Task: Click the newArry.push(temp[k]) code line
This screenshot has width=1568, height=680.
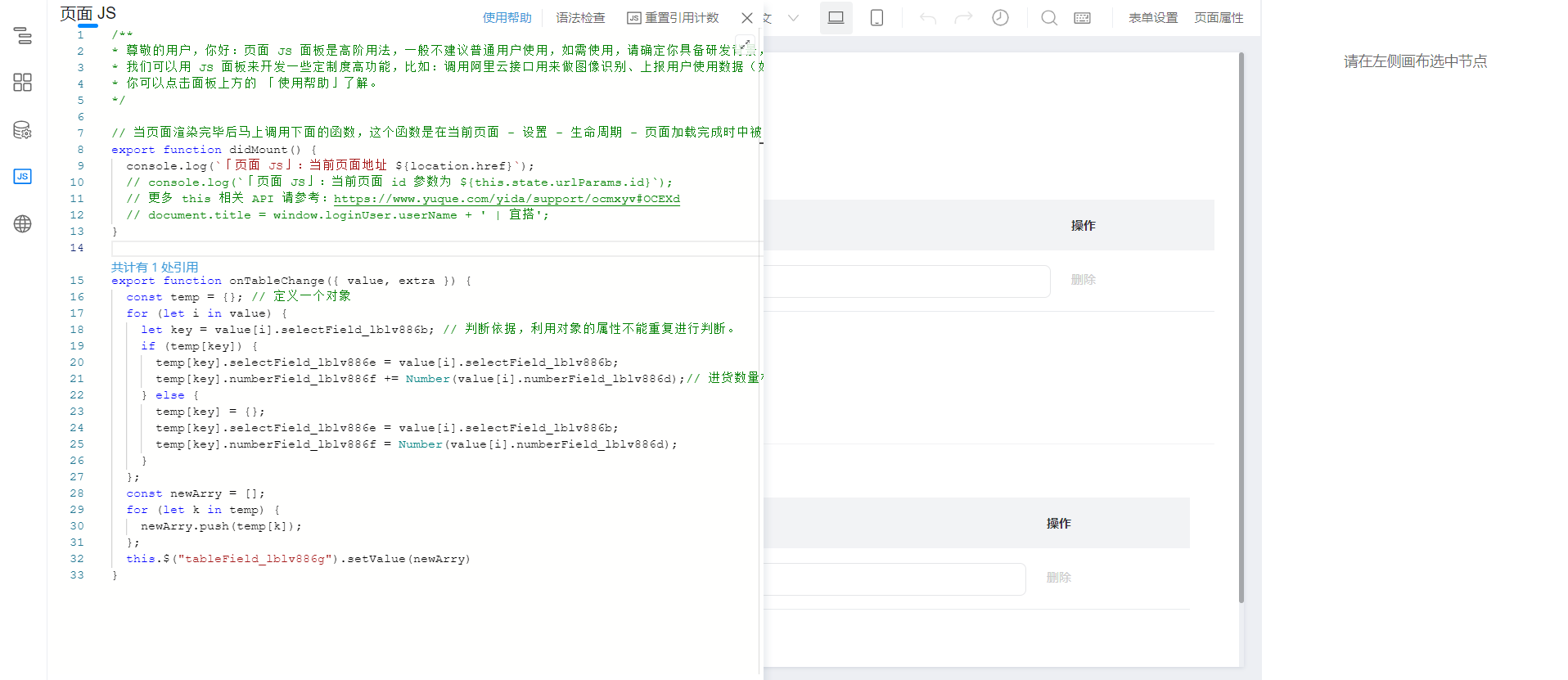Action: click(x=221, y=526)
